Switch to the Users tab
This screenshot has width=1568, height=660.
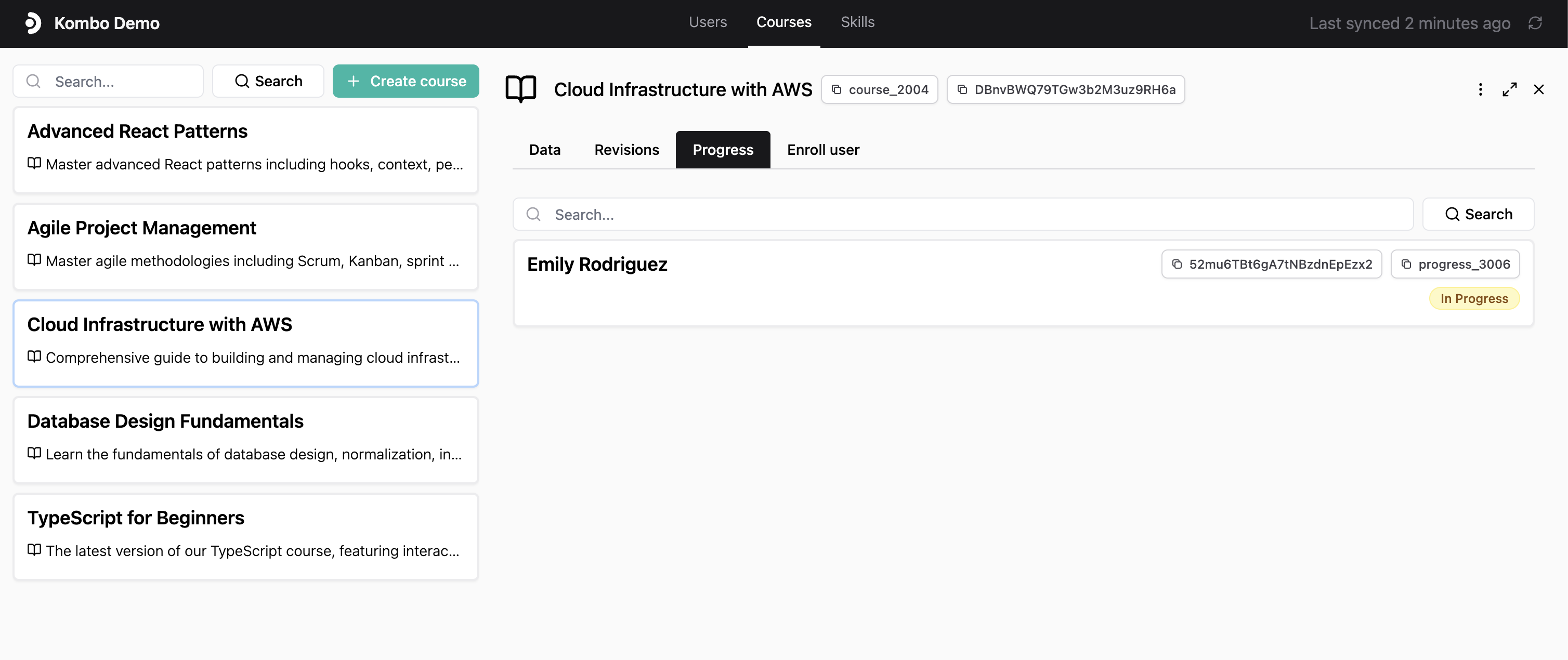click(707, 22)
